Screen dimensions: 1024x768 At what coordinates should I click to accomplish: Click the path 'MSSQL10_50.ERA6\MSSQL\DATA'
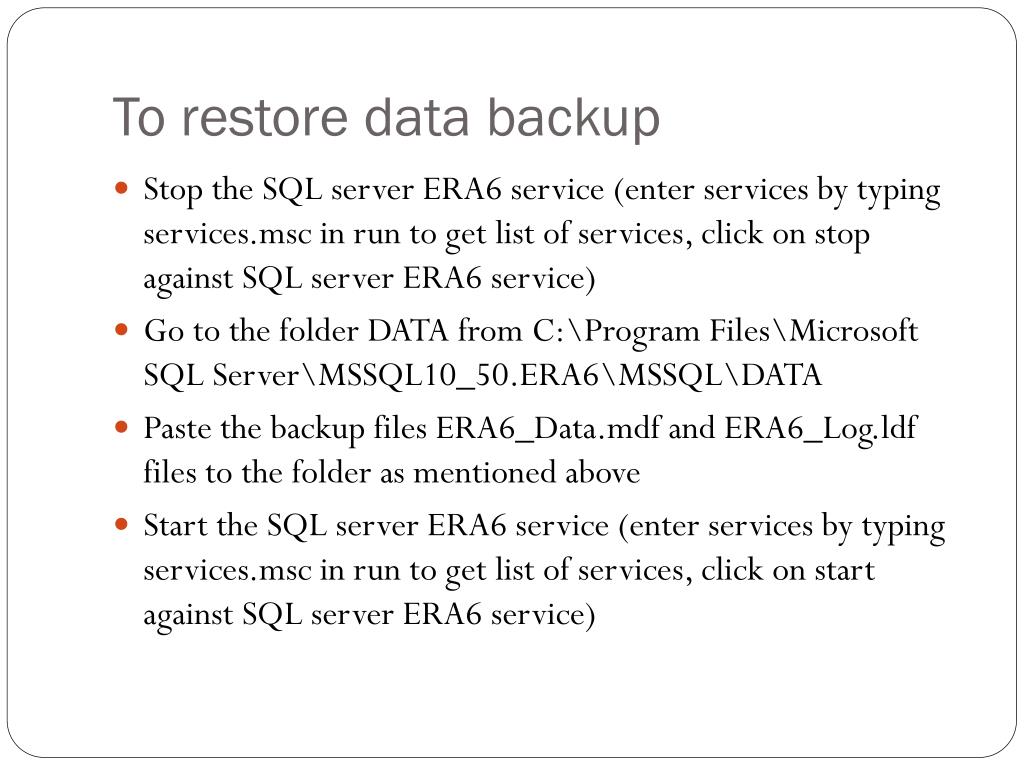pos(569,377)
